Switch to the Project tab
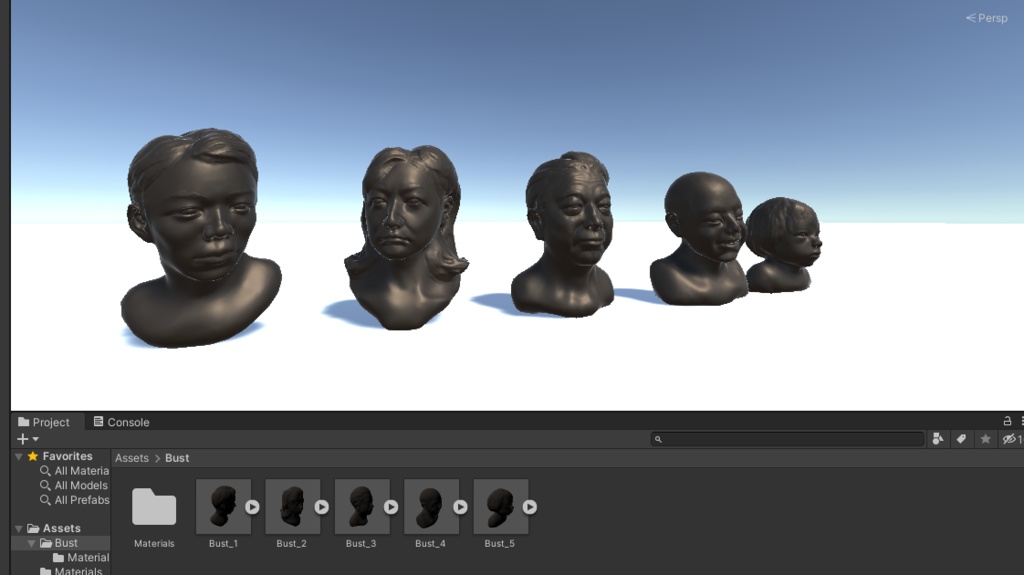 click(44, 422)
